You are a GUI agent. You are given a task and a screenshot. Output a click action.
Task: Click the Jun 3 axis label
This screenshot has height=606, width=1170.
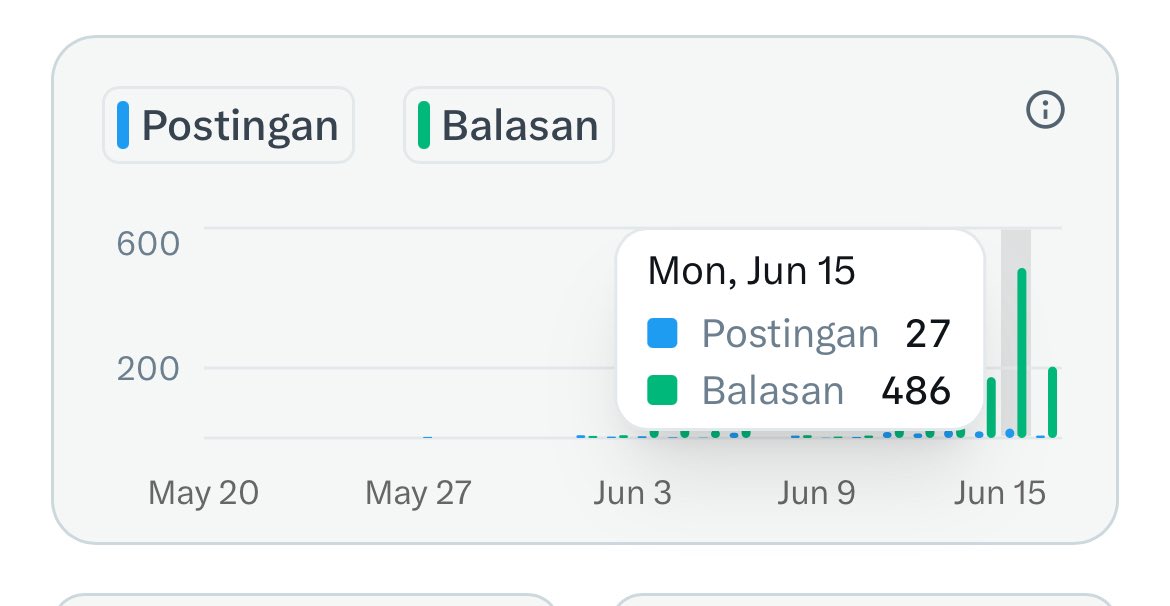tap(633, 493)
